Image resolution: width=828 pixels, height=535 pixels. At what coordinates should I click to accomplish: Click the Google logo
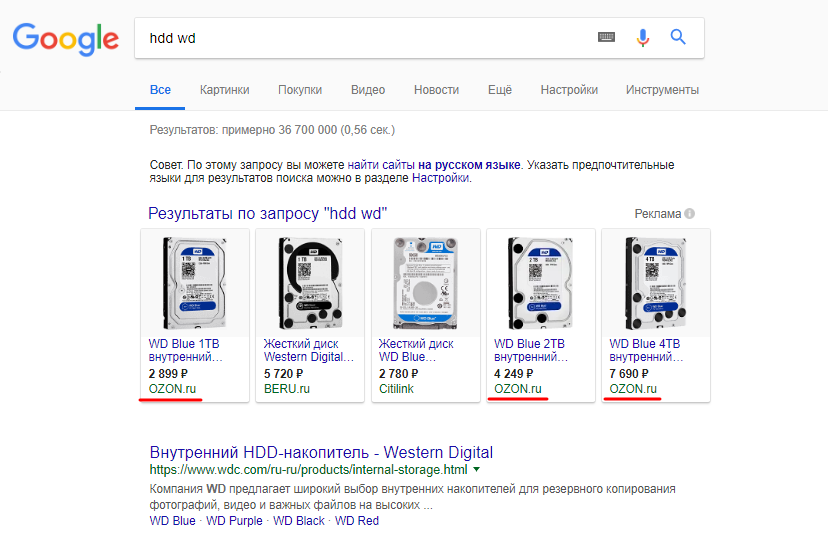(x=65, y=39)
